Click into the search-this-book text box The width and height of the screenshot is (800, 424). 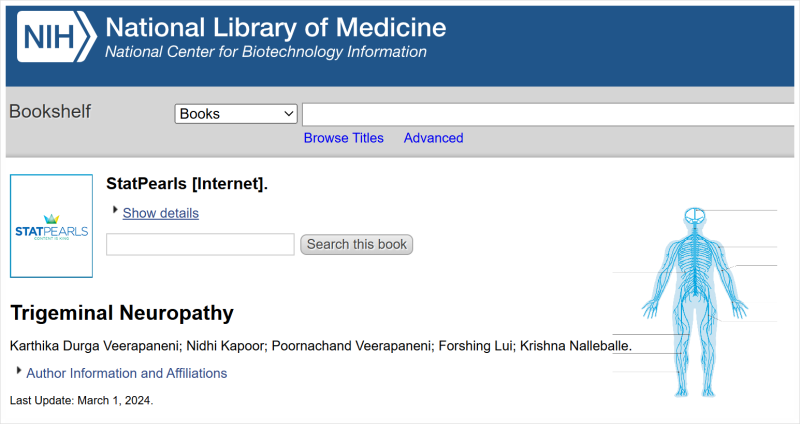(200, 244)
